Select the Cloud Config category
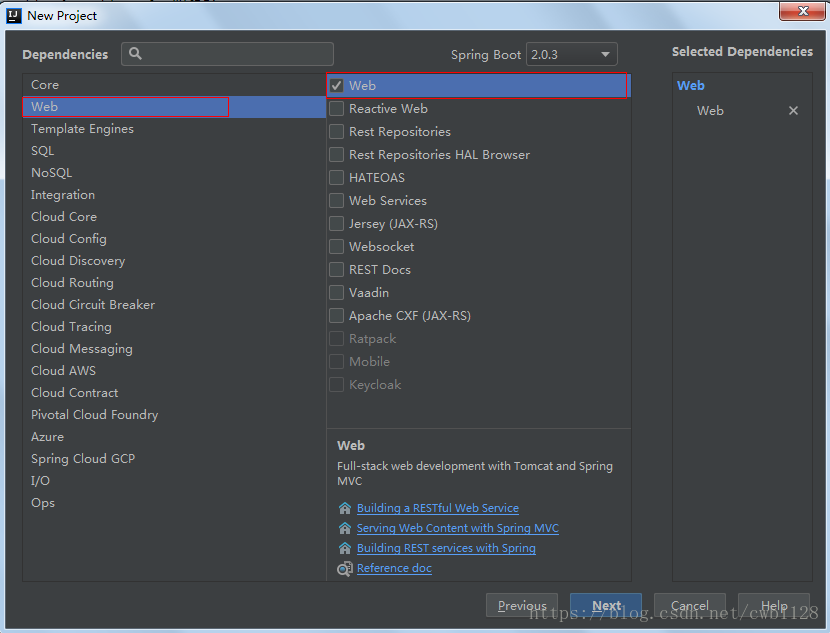The image size is (830, 633). pos(174,239)
